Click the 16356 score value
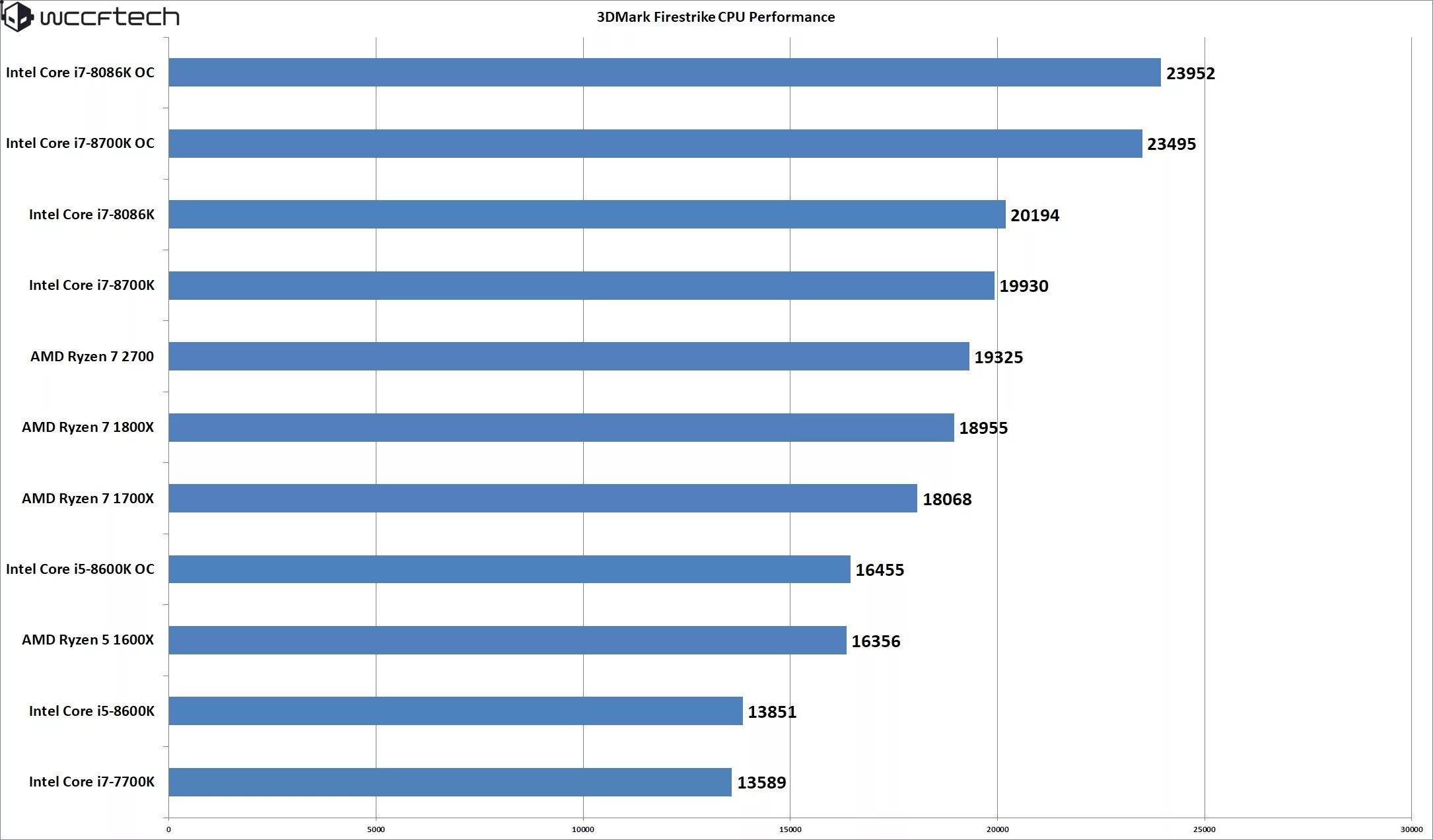This screenshot has width=1433, height=840. (876, 641)
